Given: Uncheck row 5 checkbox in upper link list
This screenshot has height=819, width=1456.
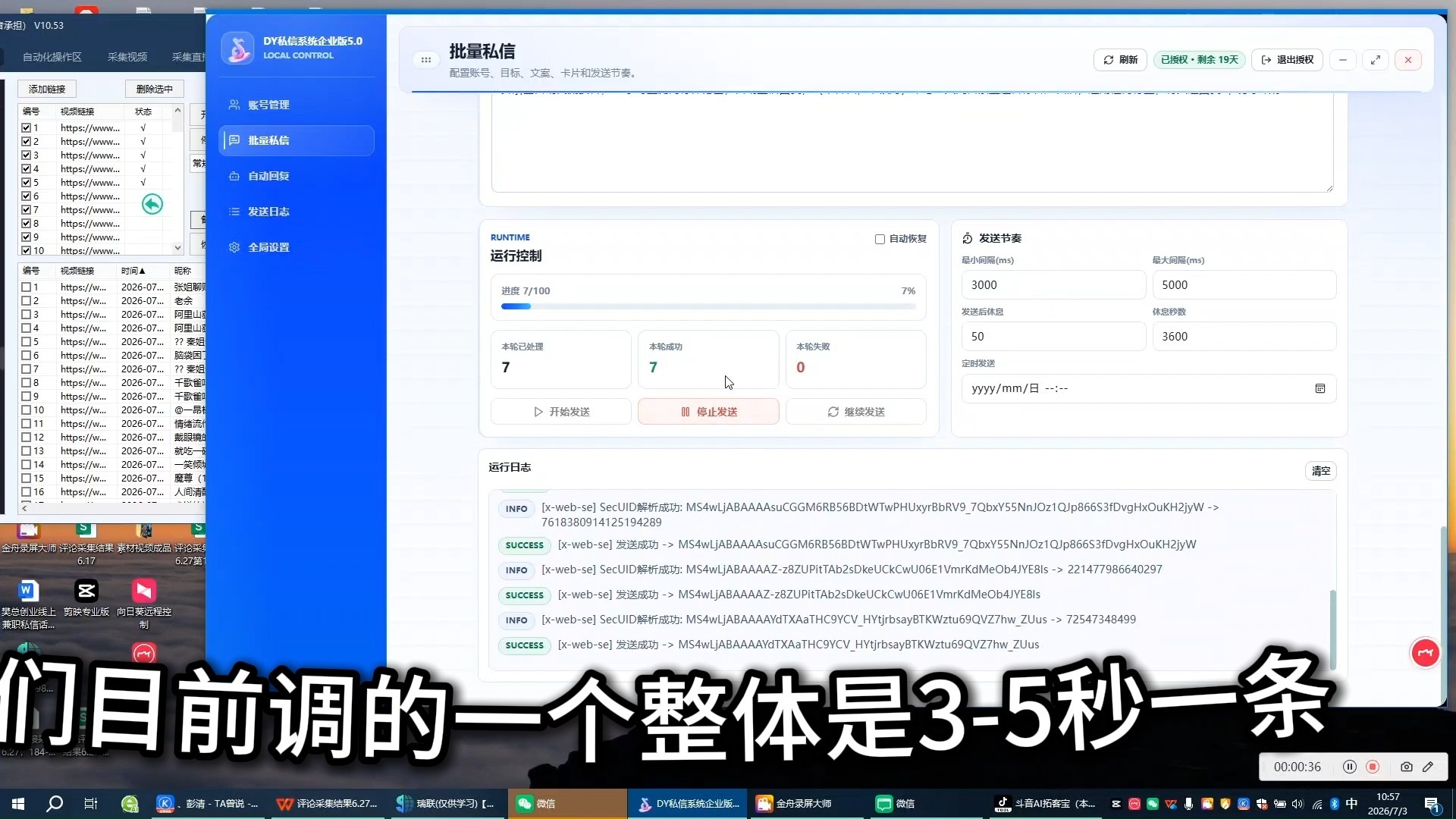Looking at the screenshot, I should pos(26,183).
